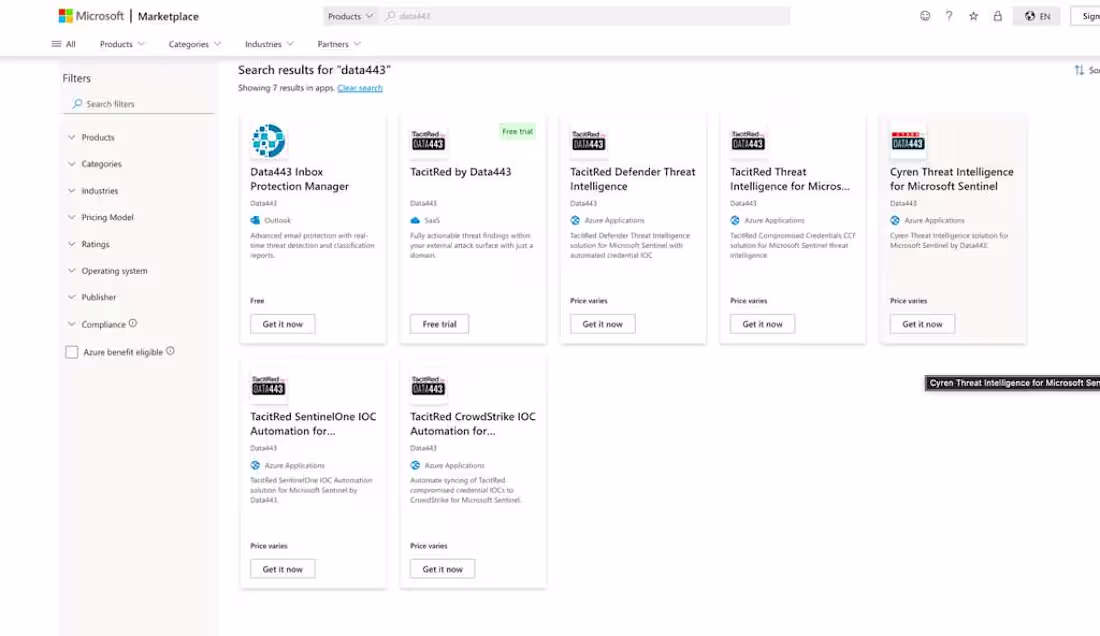Expand the Pricing Model filter
Viewport: 1100px width, 636px height.
tap(105, 217)
